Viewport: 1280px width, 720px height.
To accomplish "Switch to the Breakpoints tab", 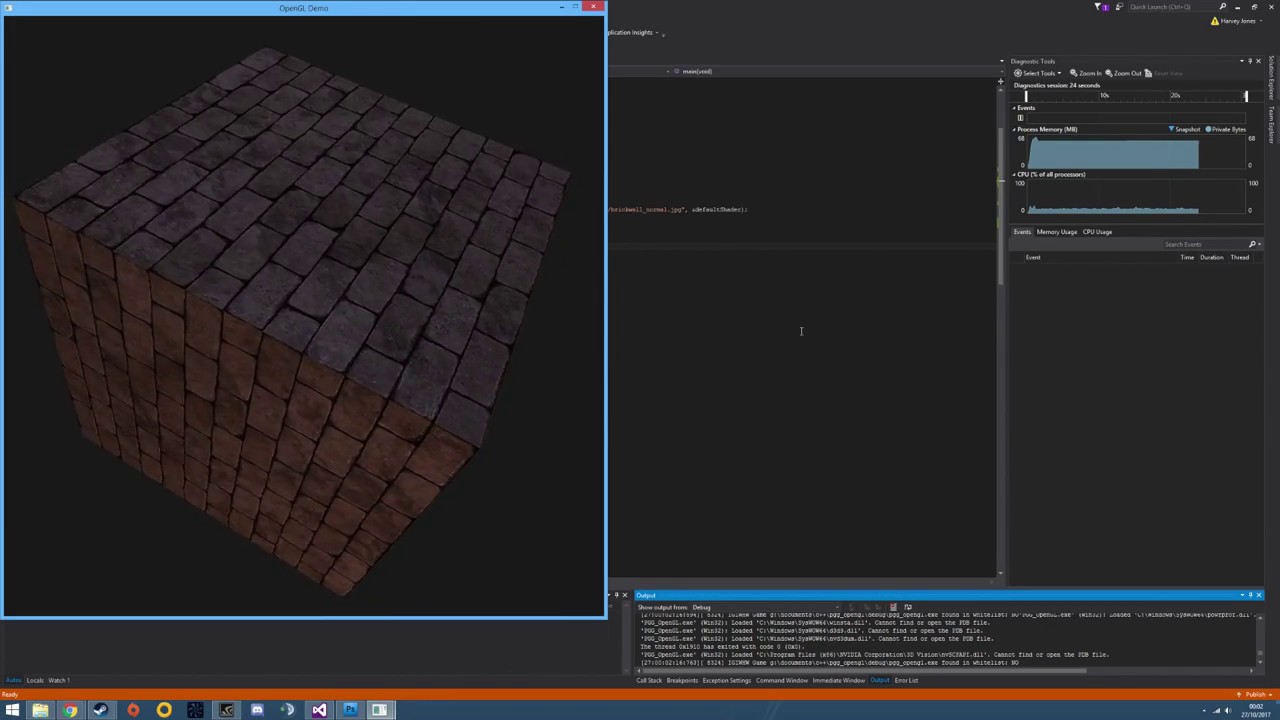I will click(682, 681).
